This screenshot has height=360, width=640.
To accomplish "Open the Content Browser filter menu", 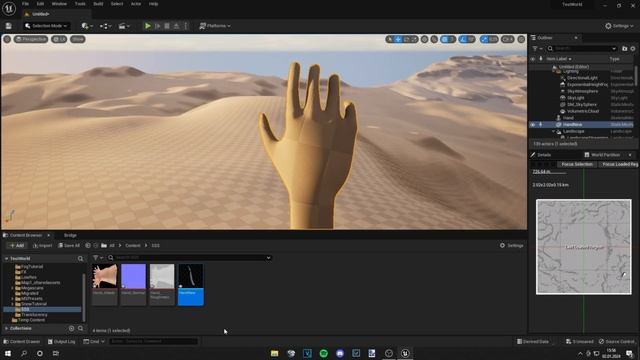I will (x=98, y=258).
